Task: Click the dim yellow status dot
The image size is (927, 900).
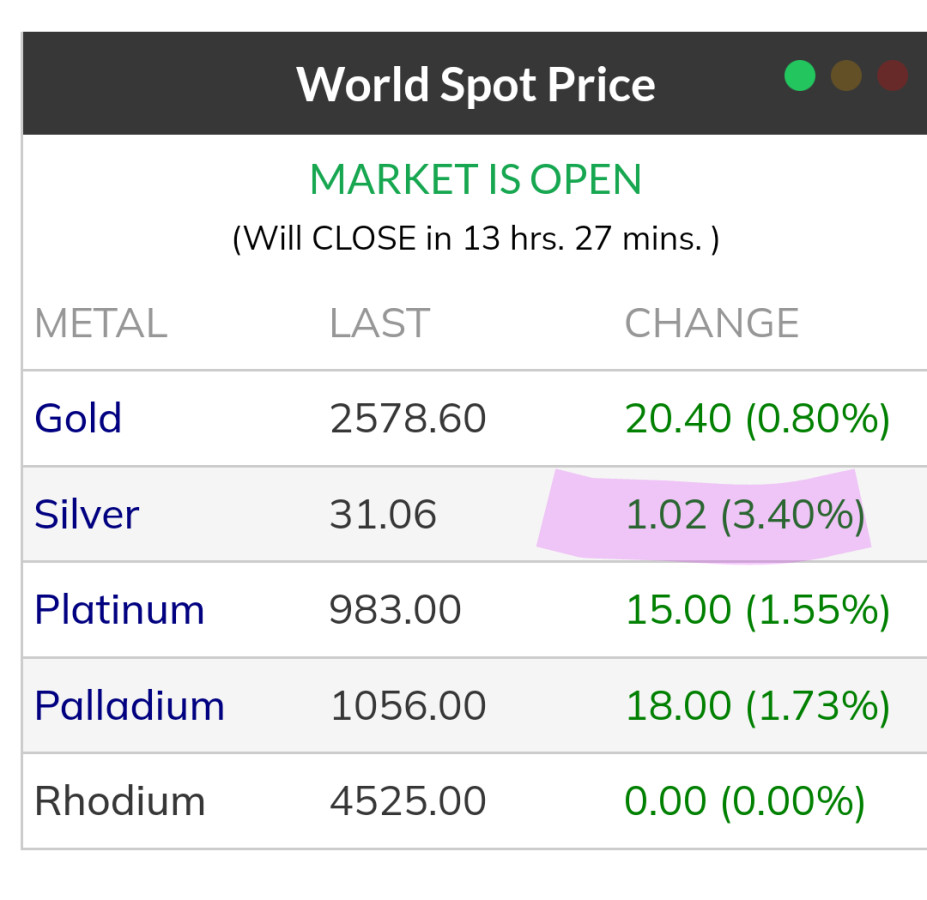Action: [x=846, y=76]
